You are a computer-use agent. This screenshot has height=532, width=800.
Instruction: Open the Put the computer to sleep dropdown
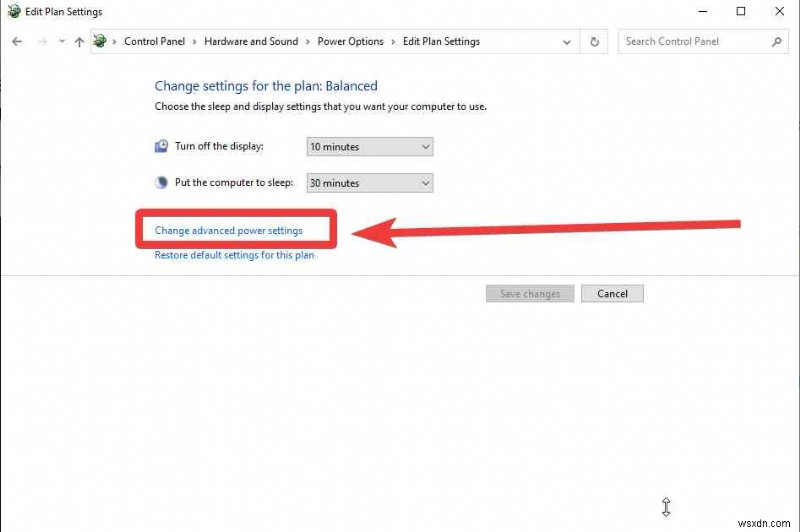pyautogui.click(x=370, y=183)
